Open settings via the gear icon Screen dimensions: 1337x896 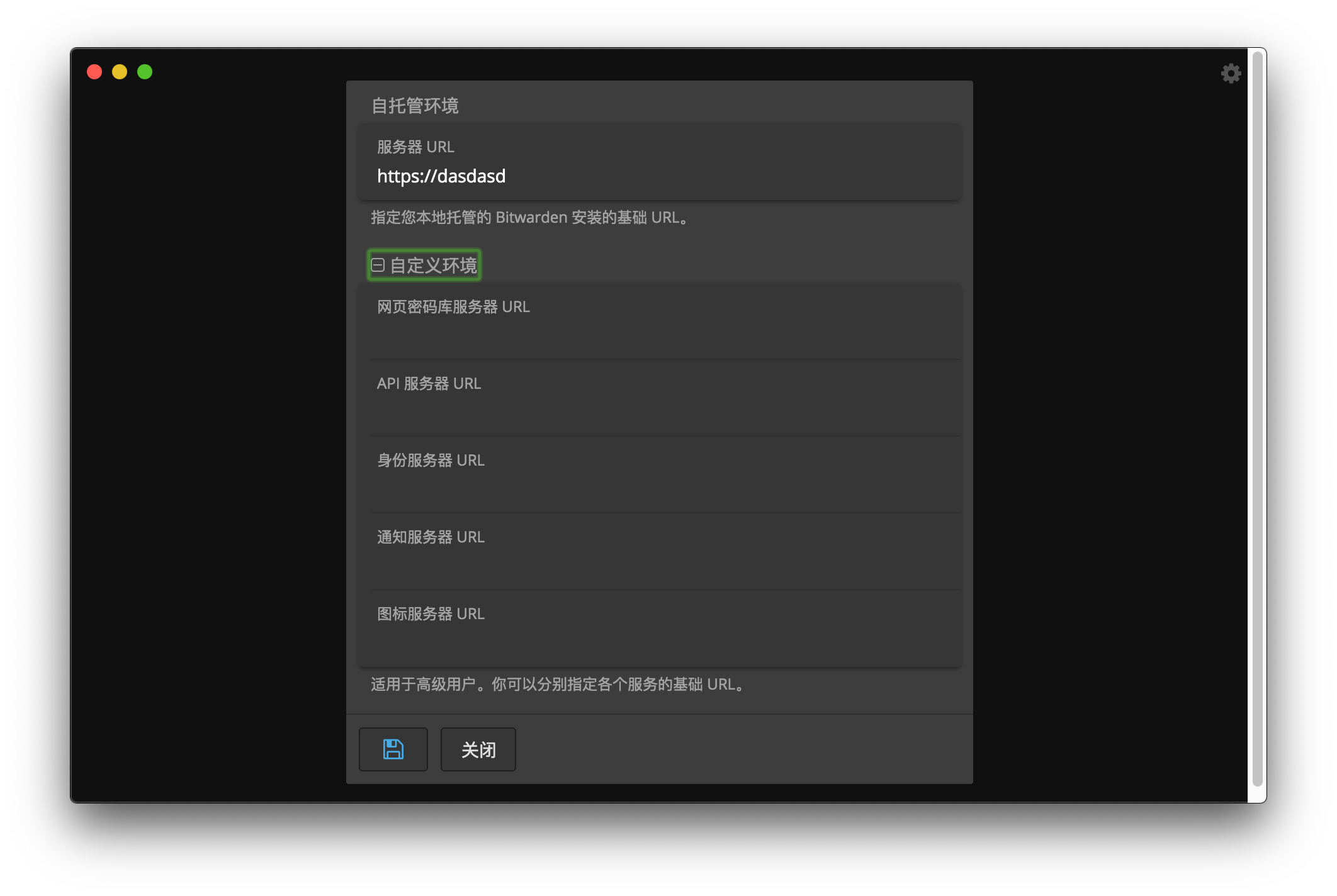[x=1231, y=74]
